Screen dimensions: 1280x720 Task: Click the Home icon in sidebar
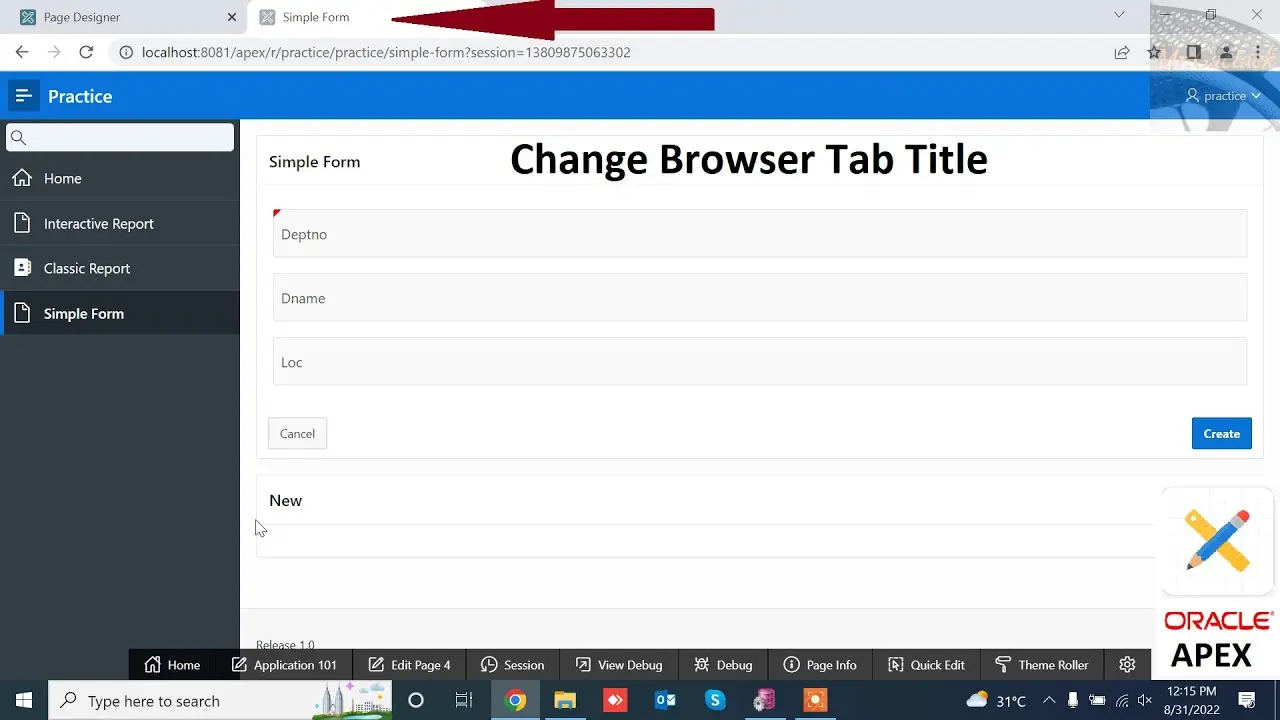22,178
